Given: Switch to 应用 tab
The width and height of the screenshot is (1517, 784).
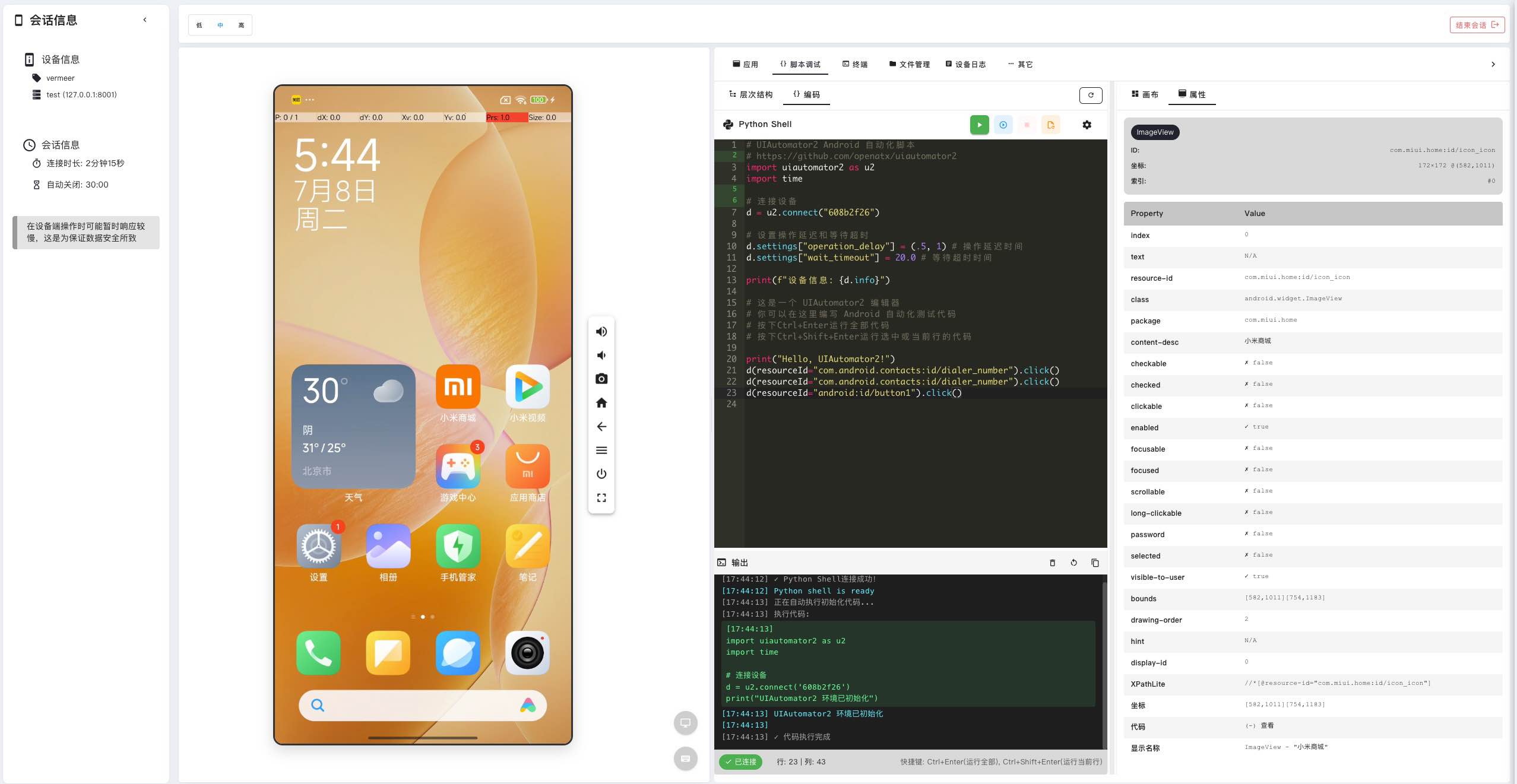Looking at the screenshot, I should [745, 64].
